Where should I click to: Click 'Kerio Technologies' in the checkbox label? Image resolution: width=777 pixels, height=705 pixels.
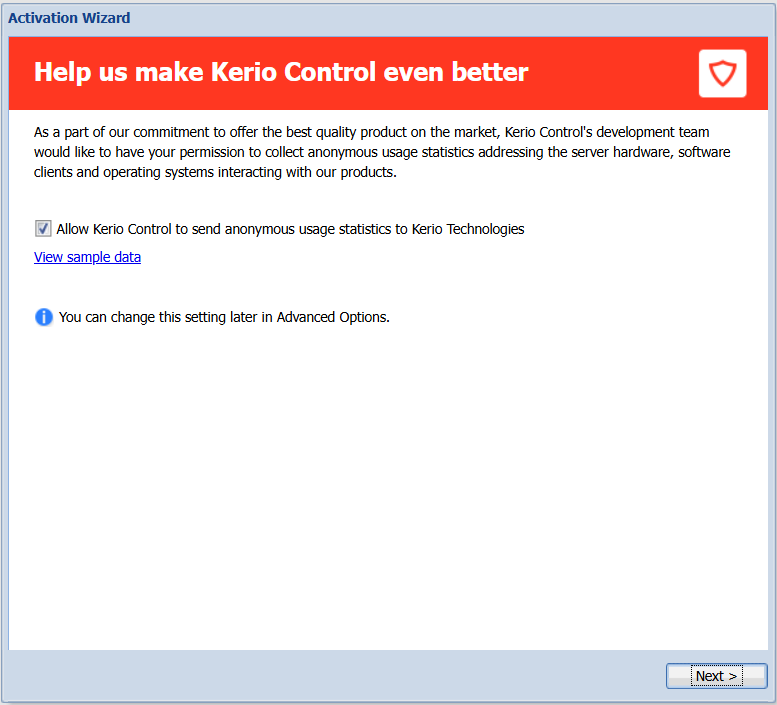[467, 229]
